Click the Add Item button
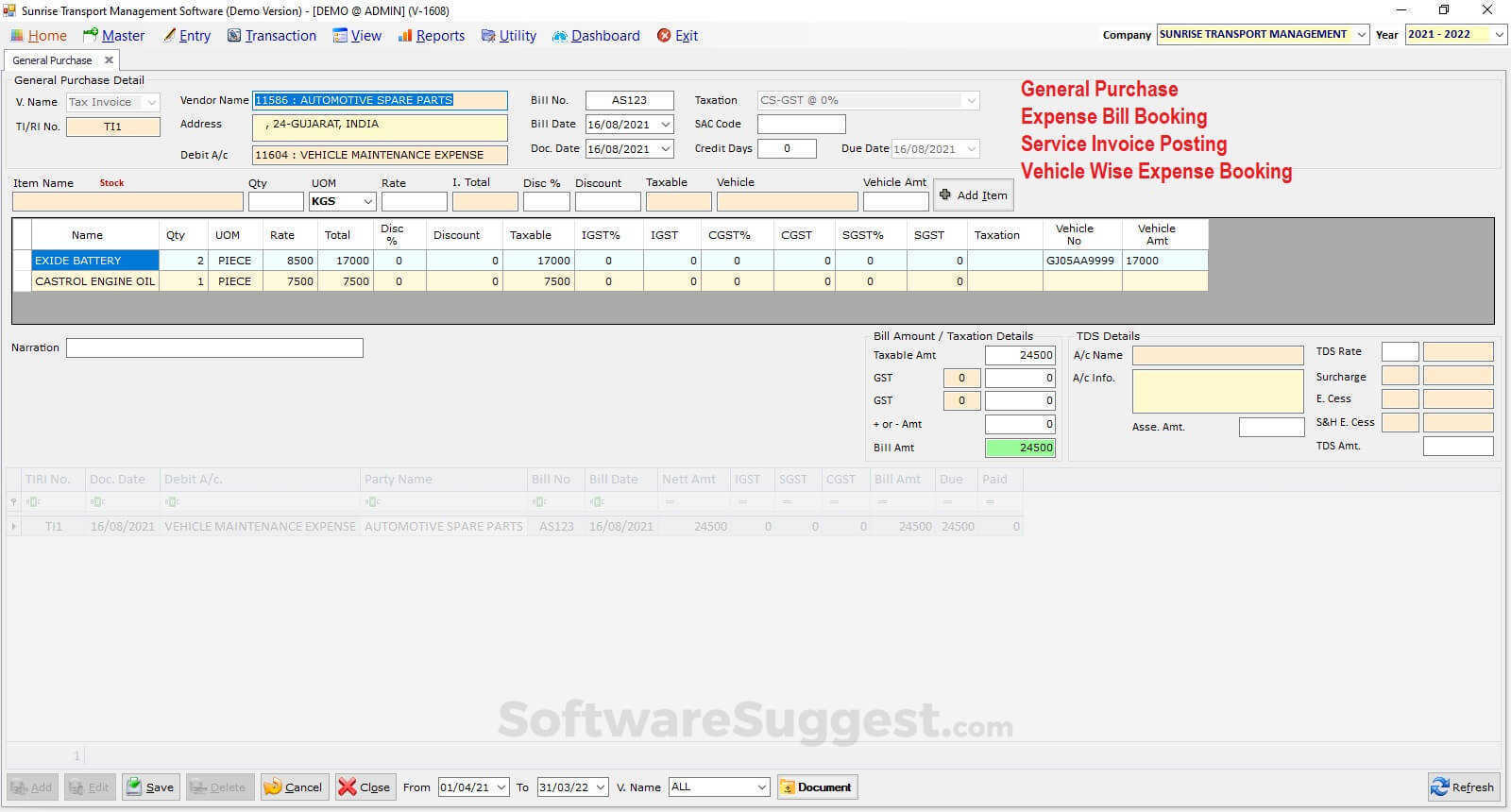Viewport: 1511px width, 812px height. (x=974, y=195)
